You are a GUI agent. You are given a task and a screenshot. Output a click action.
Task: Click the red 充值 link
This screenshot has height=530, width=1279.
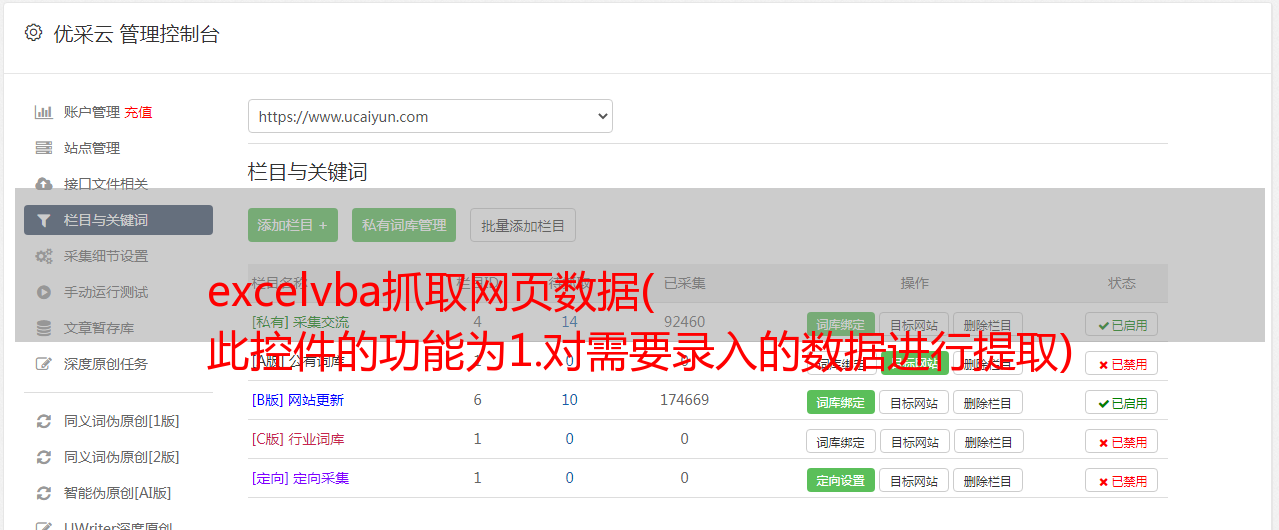pos(139,112)
